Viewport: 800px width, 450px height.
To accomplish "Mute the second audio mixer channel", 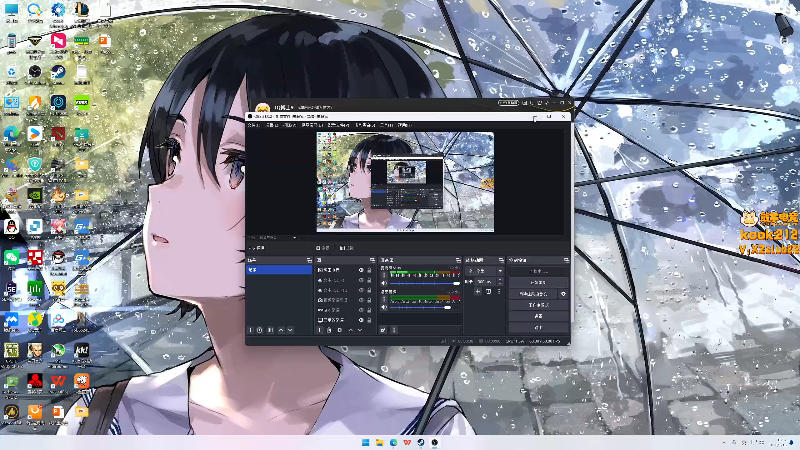I will [384, 307].
